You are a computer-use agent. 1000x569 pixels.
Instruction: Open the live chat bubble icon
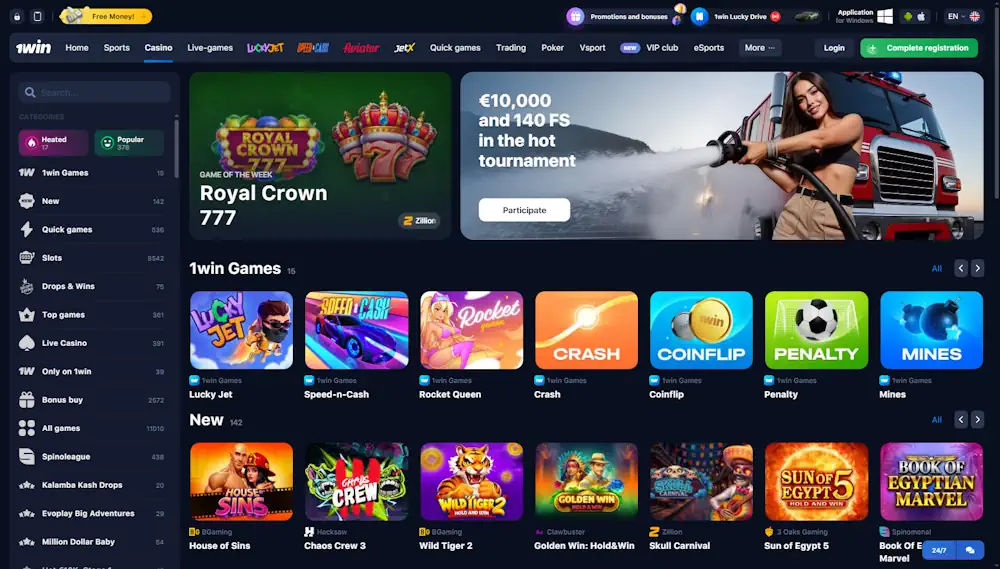coord(970,550)
